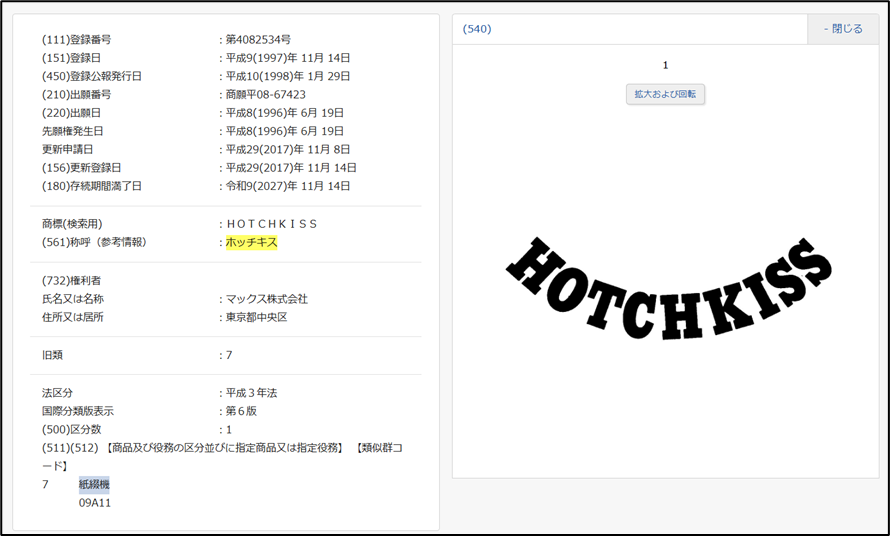Click the 拡大および回転 button

coord(665,94)
